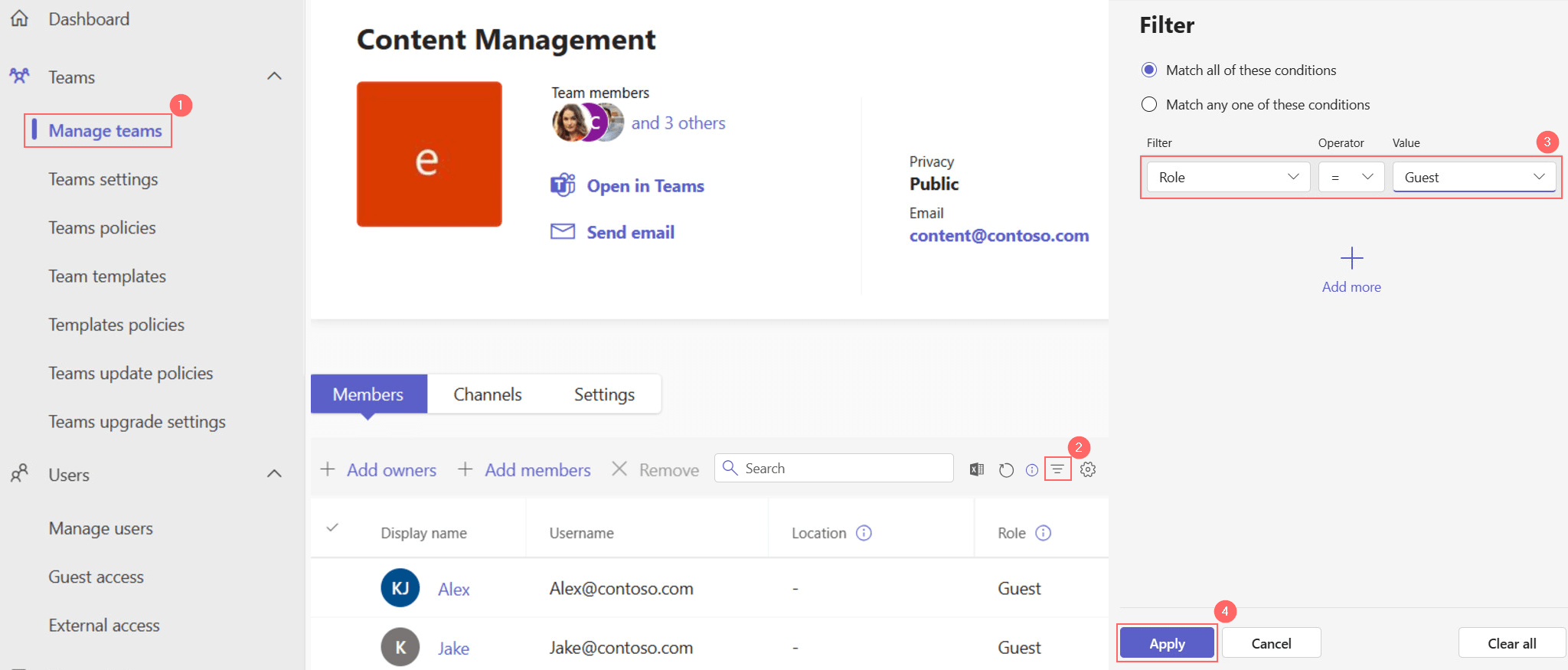The height and width of the screenshot is (670, 1568).
Task: Open Jake's member profile link
Action: pyautogui.click(x=453, y=648)
